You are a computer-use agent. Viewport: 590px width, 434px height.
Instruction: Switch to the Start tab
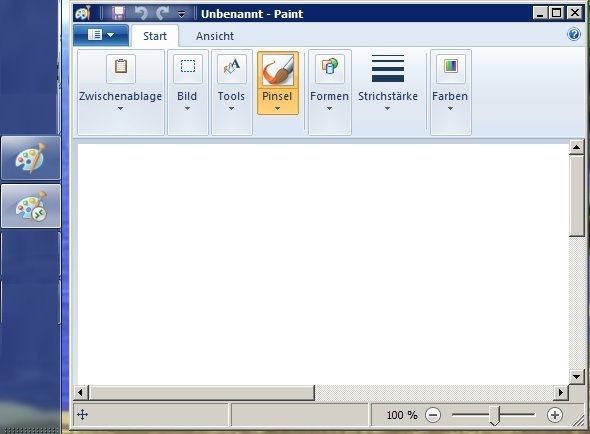155,36
